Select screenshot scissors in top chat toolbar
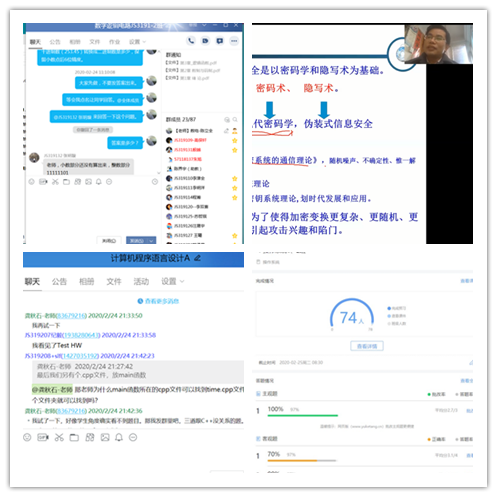 click(x=55, y=182)
